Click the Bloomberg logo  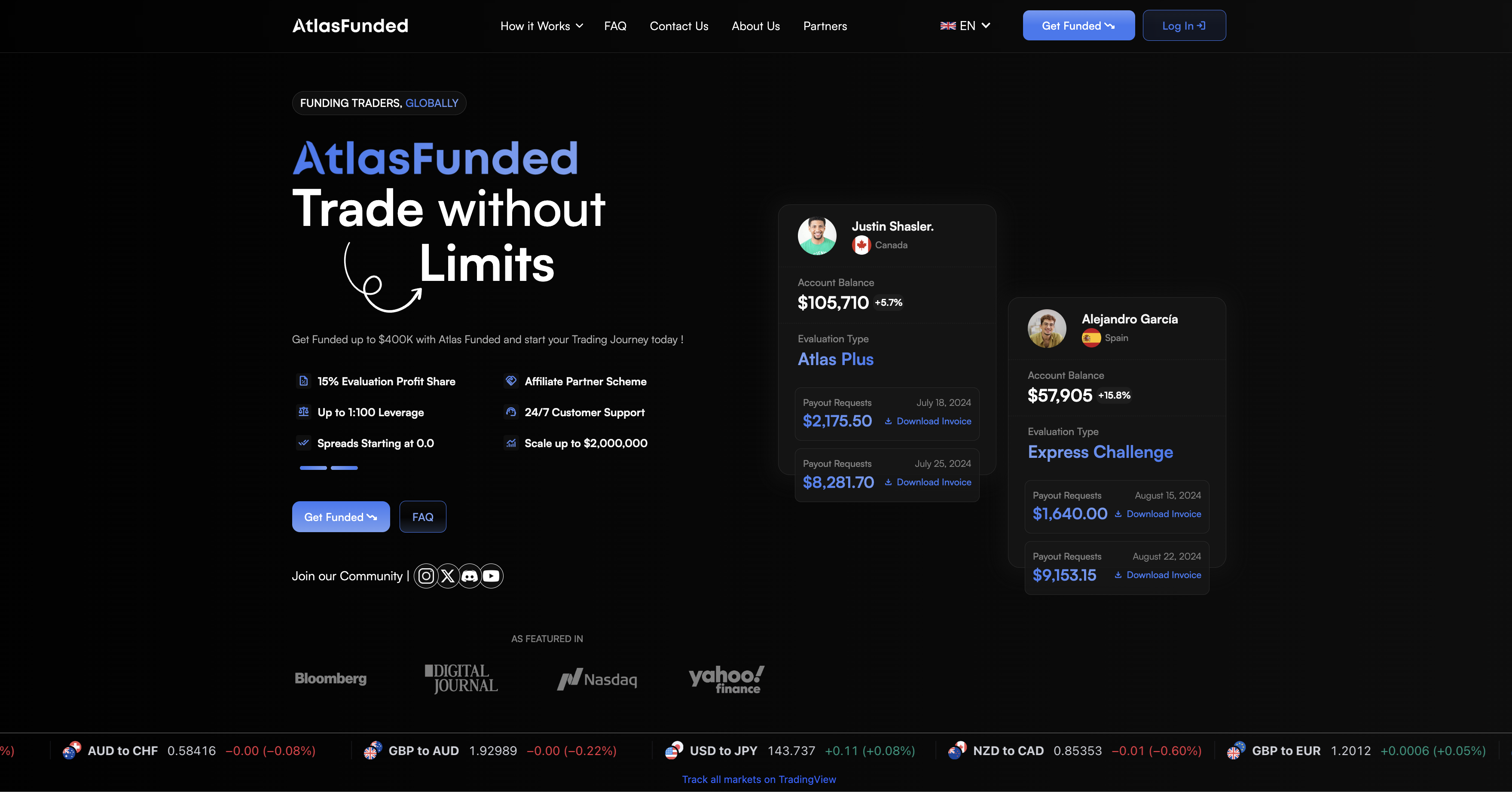coord(330,679)
